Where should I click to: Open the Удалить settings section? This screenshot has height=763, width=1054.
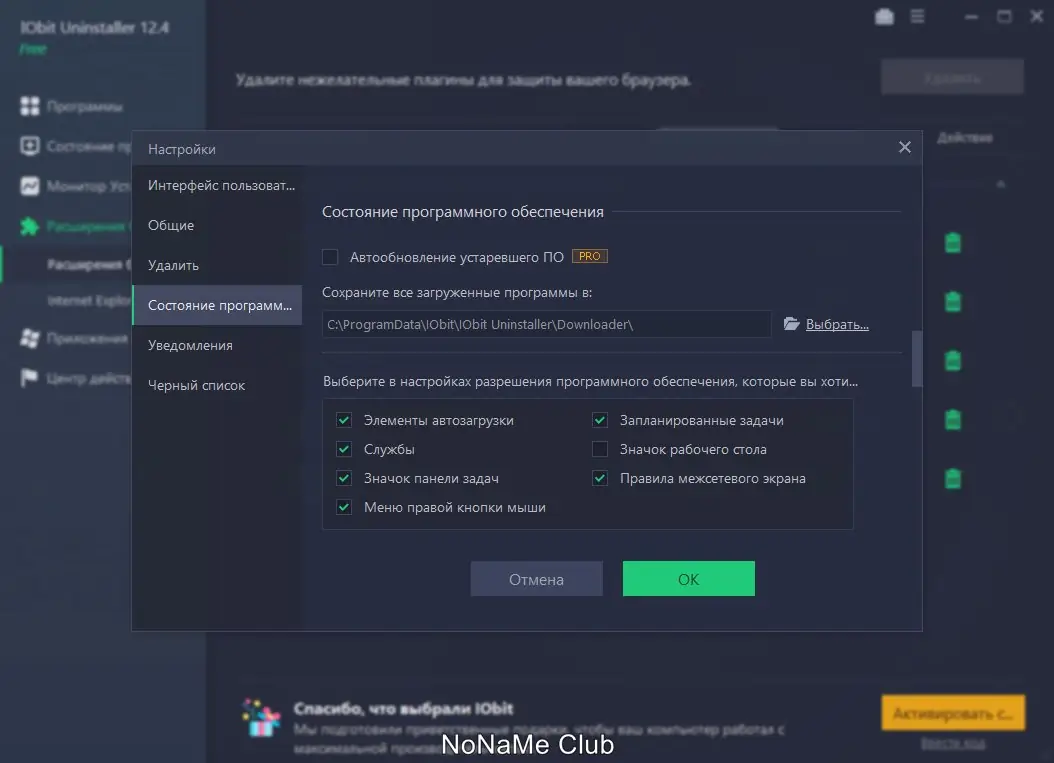click(217, 265)
